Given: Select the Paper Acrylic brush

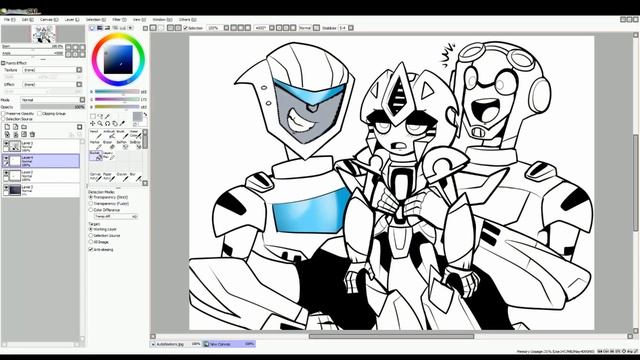Looking at the screenshot, I should tap(109, 177).
